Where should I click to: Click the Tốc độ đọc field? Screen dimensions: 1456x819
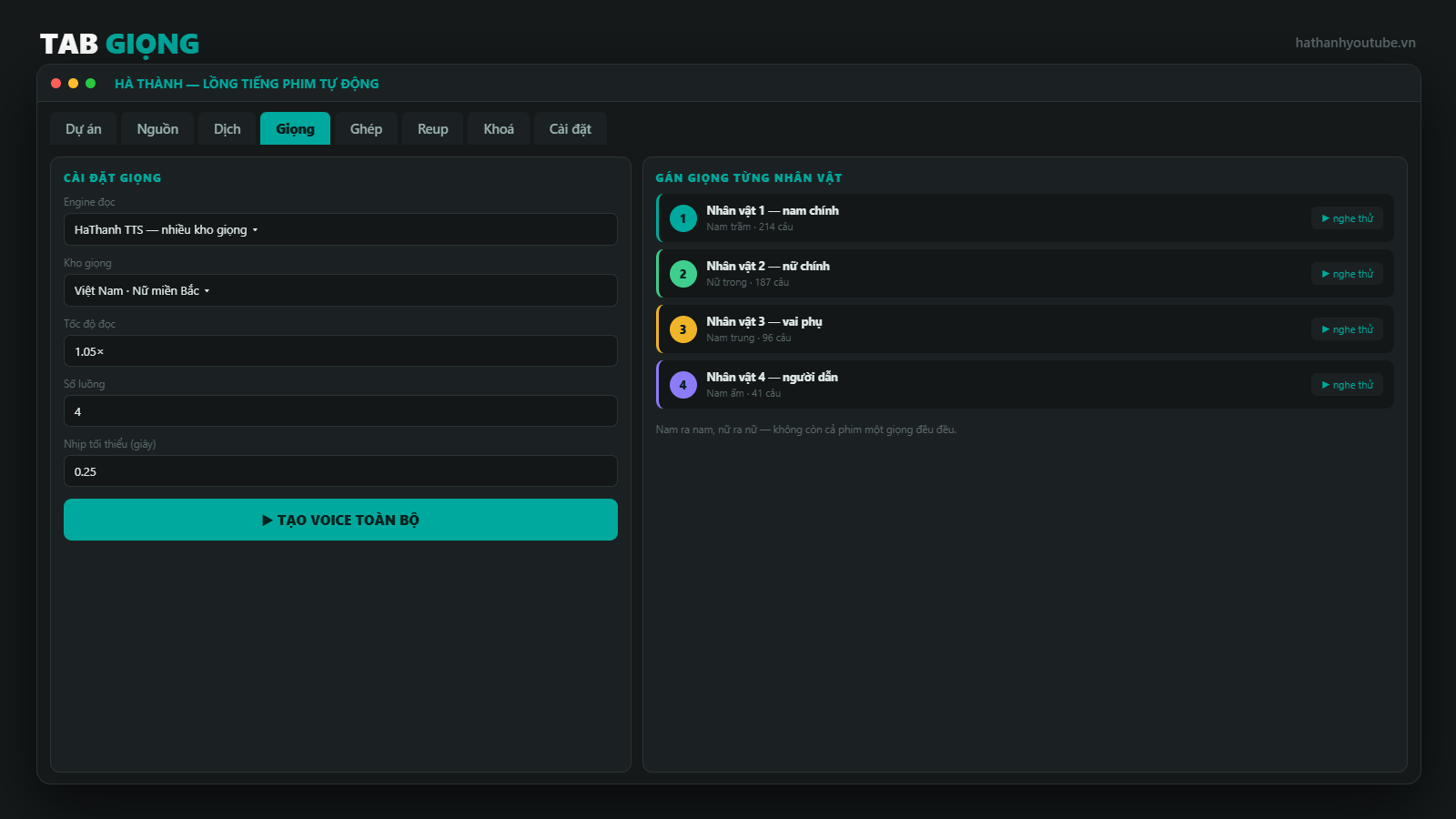(x=340, y=351)
